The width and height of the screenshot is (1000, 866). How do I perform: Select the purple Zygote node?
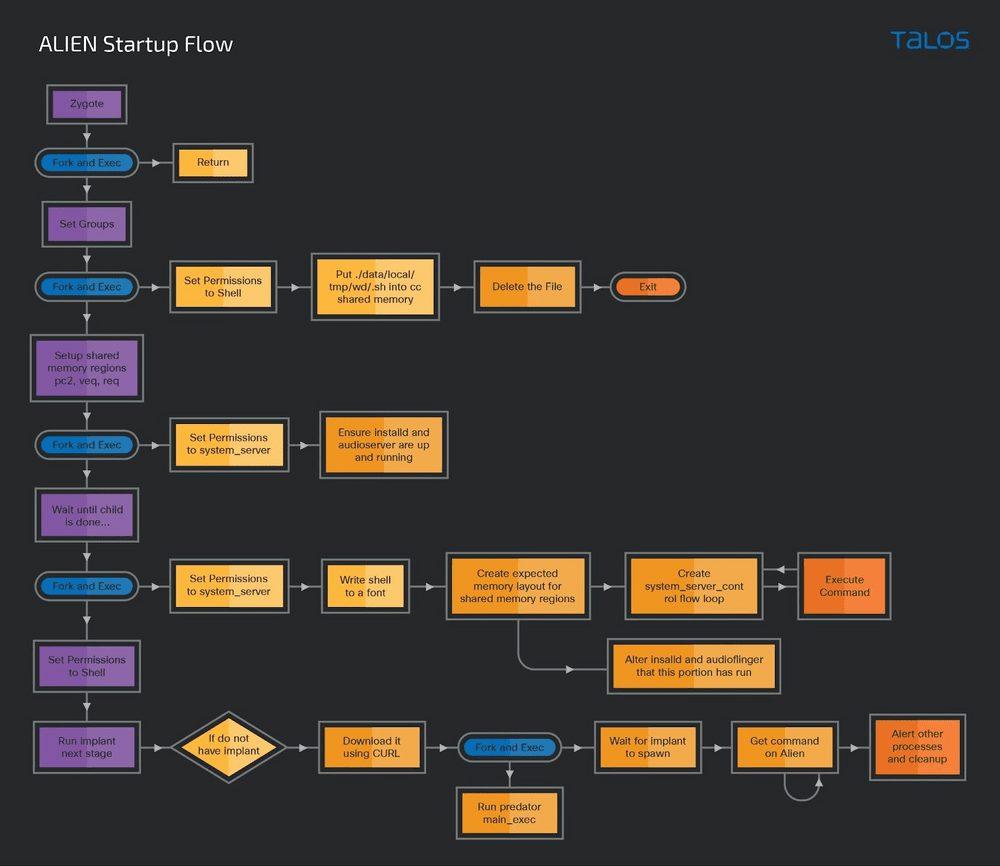(x=86, y=104)
